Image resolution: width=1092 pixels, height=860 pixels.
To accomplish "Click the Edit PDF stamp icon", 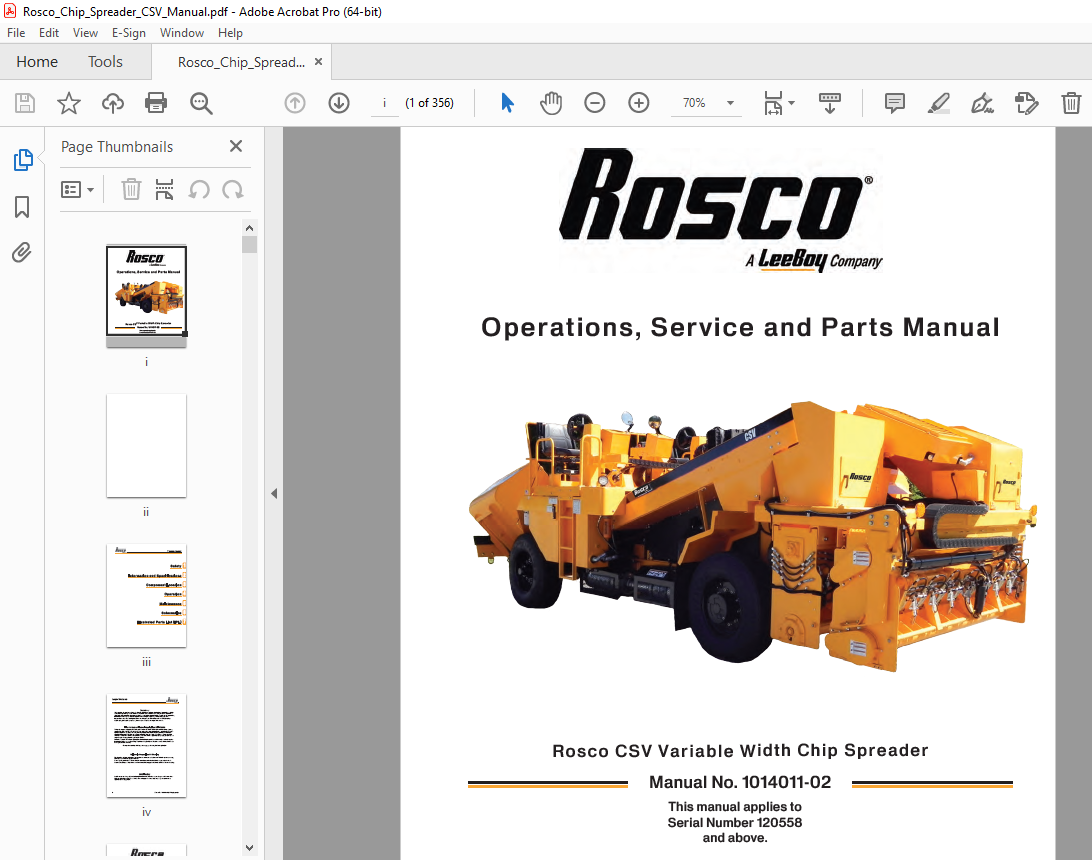I will 1027,103.
